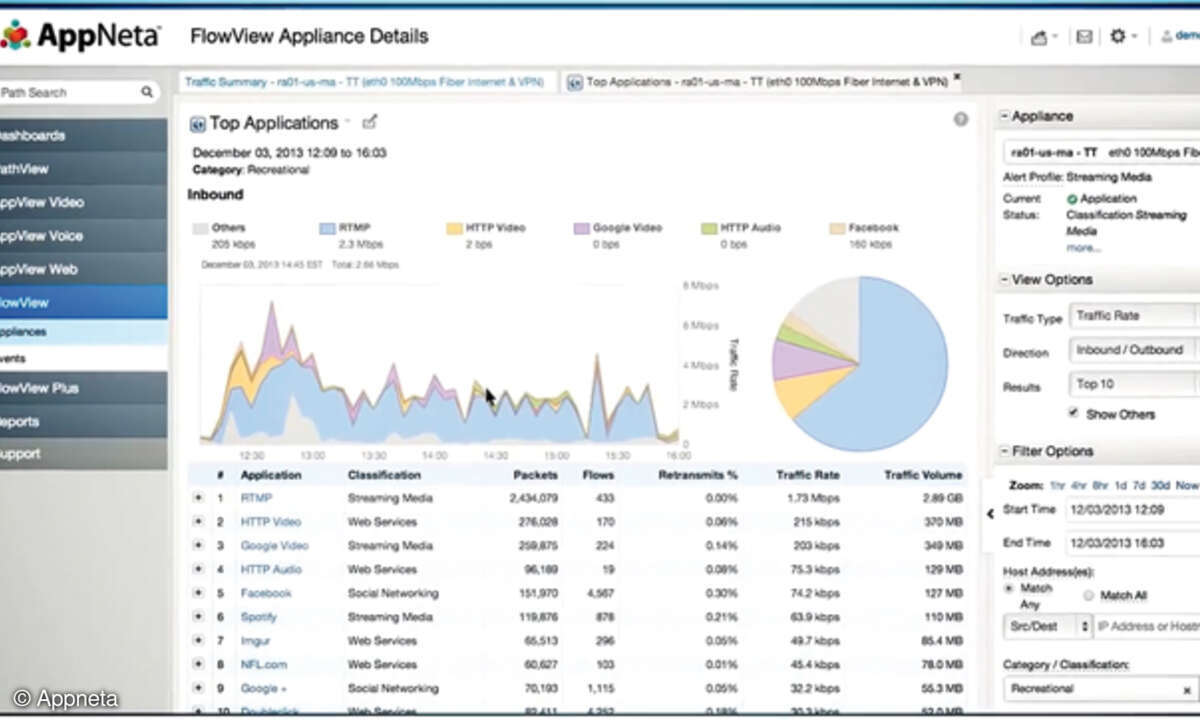1200x720 pixels.
Task: Collapse the View Options section
Action: click(1004, 280)
